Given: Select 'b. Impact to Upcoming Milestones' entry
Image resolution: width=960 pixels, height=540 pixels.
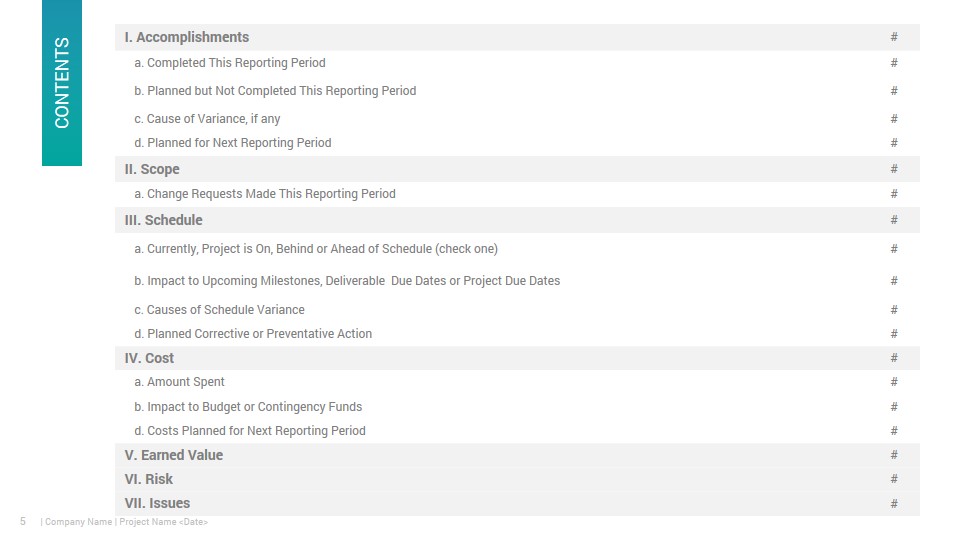Looking at the screenshot, I should tap(347, 281).
